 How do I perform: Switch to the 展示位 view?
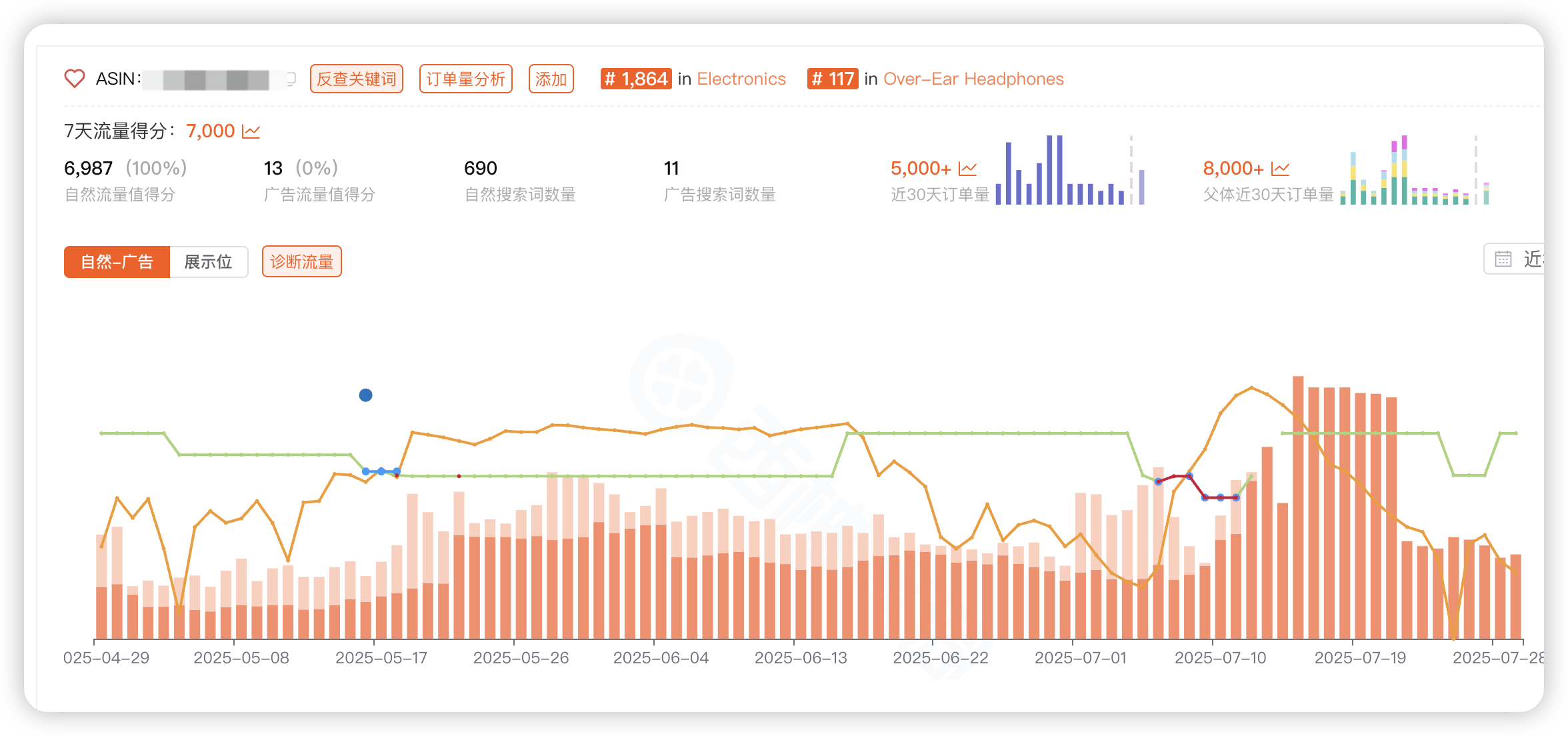208,261
